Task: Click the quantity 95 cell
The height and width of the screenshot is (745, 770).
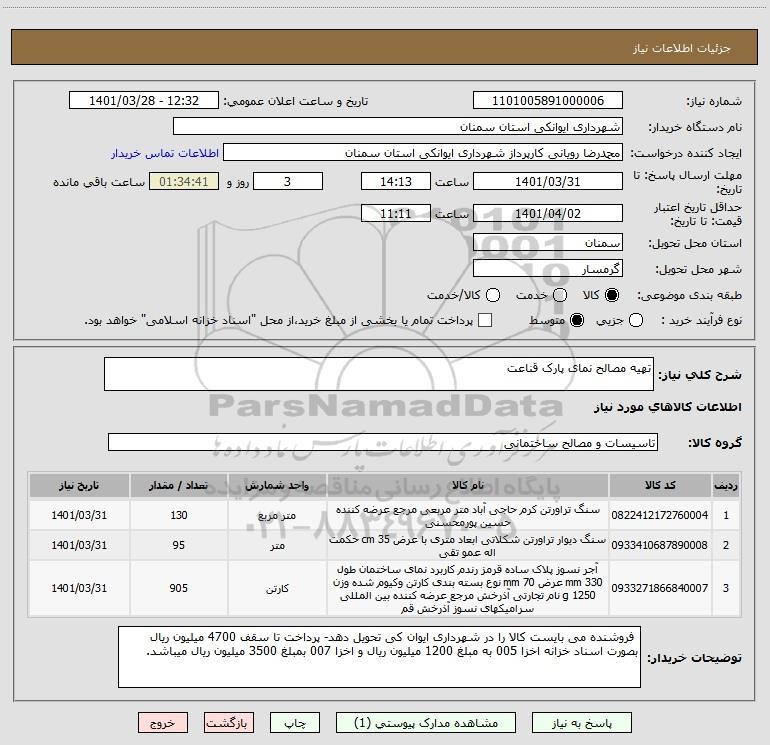Action: (x=179, y=545)
